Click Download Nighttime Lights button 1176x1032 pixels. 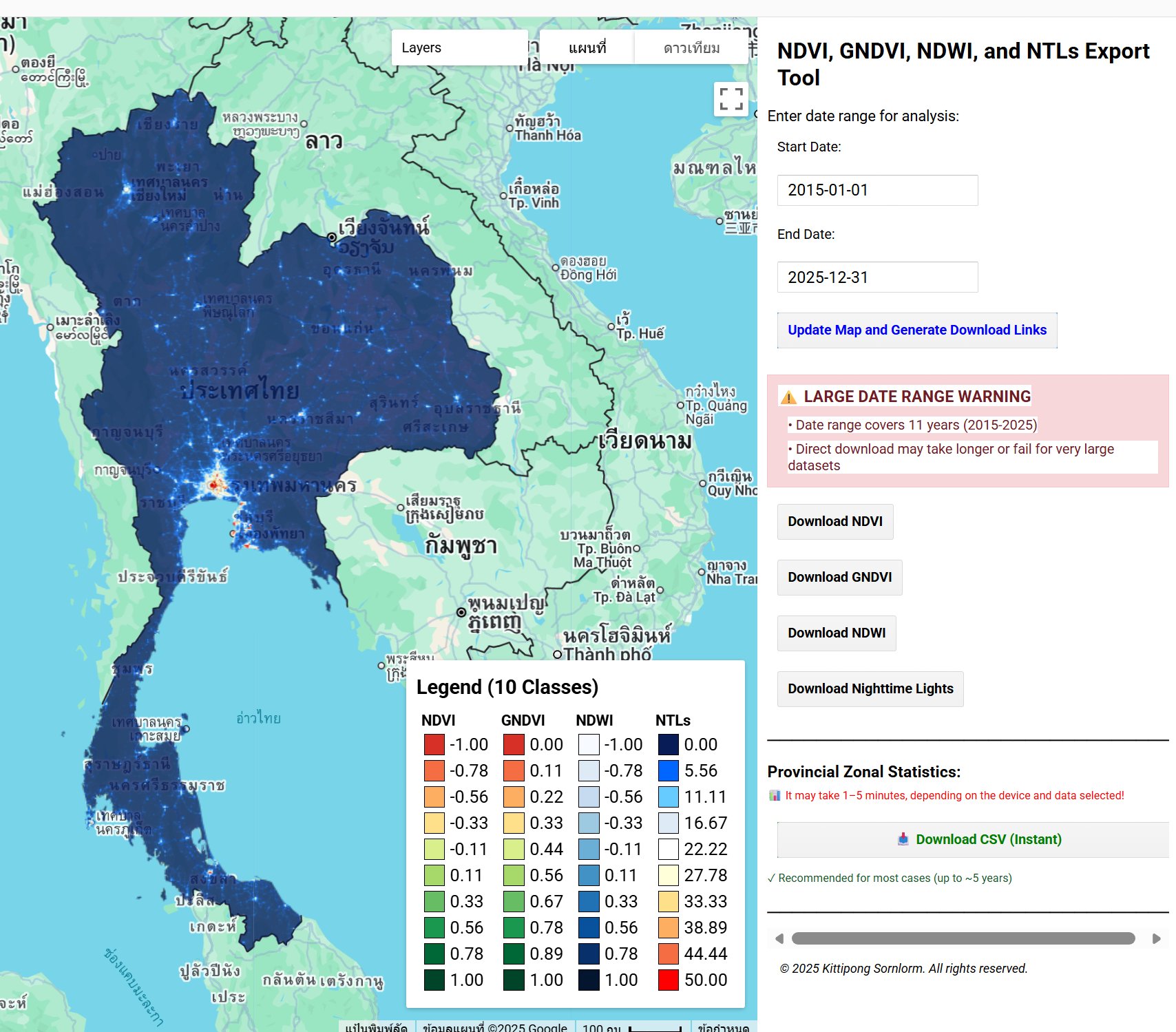coord(870,689)
